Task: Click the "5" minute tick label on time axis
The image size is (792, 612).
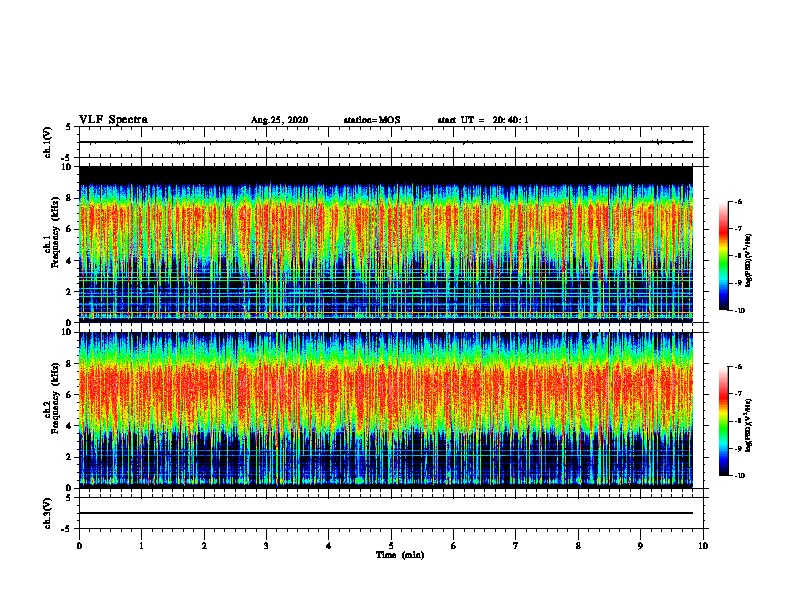Action: [x=391, y=546]
